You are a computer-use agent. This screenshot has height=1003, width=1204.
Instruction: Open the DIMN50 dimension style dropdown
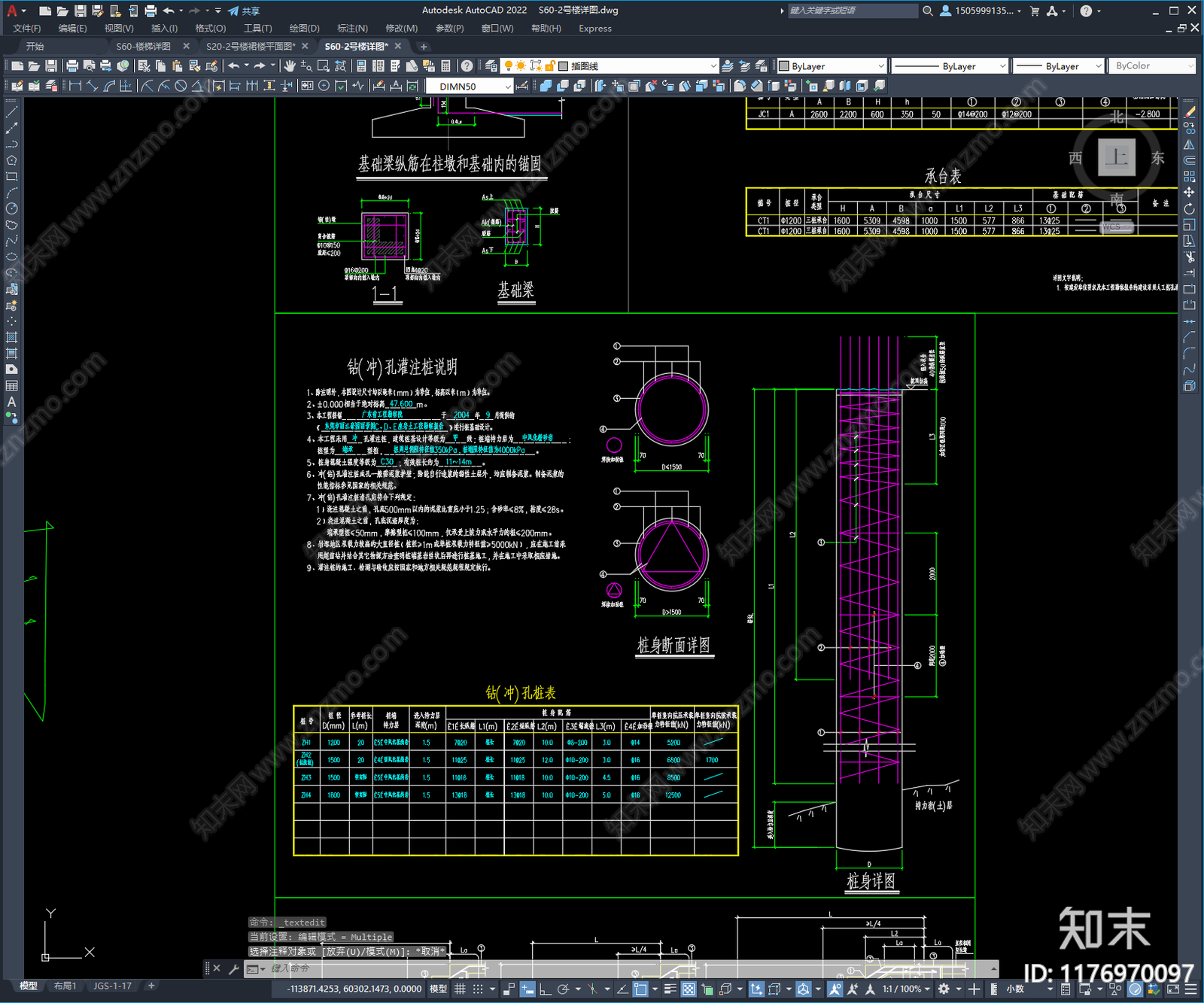[x=470, y=87]
